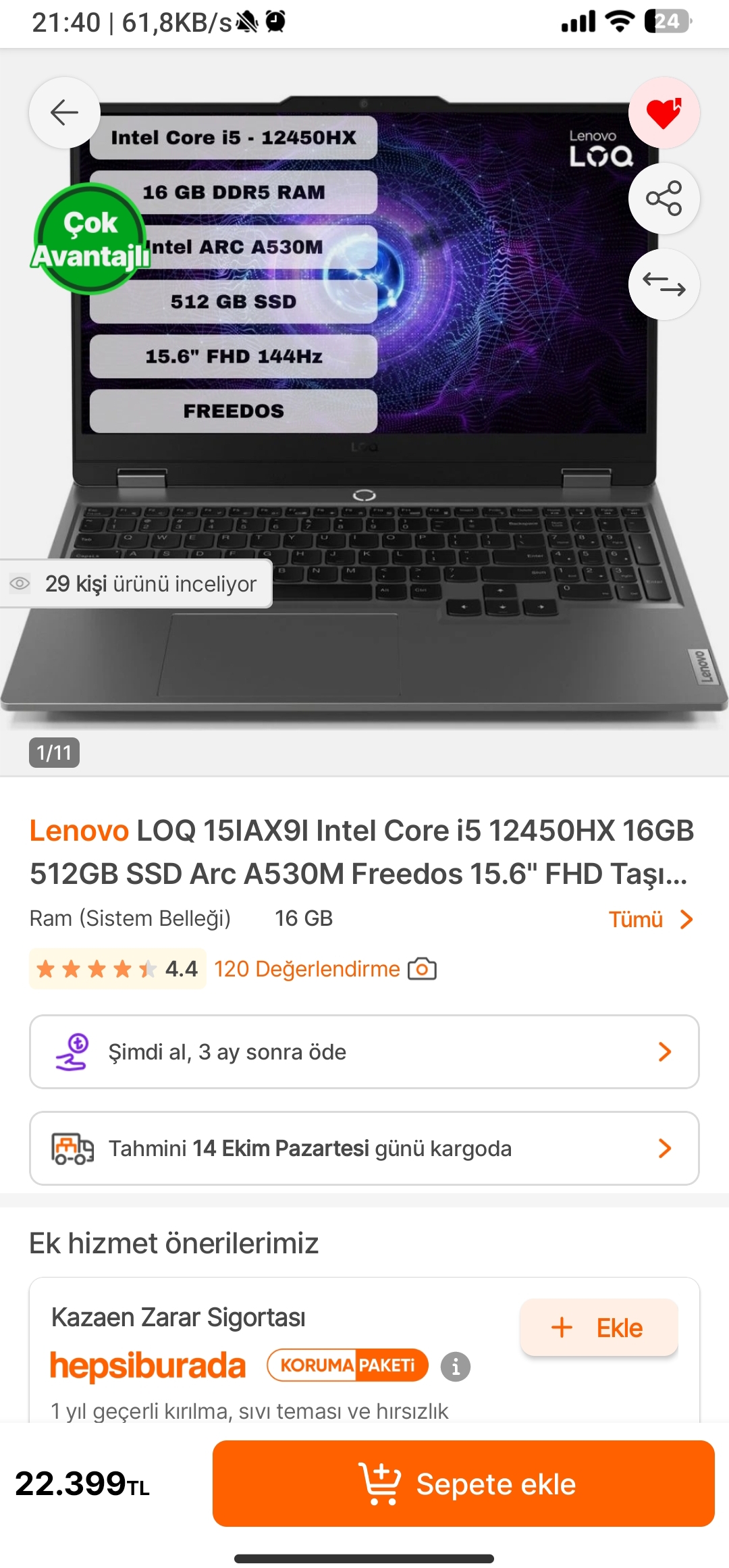Tap the pay-later hand coin icon

pyautogui.click(x=72, y=1052)
